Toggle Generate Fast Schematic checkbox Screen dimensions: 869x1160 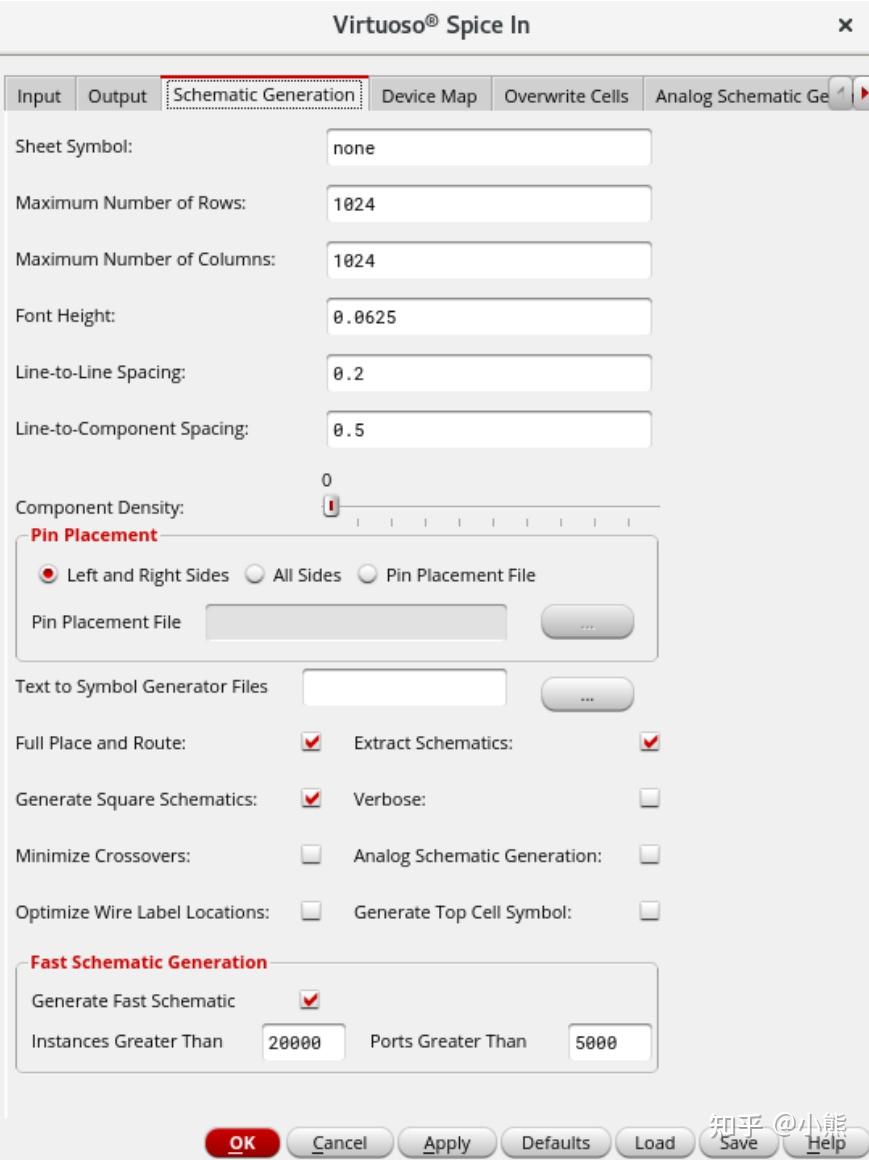[311, 1000]
